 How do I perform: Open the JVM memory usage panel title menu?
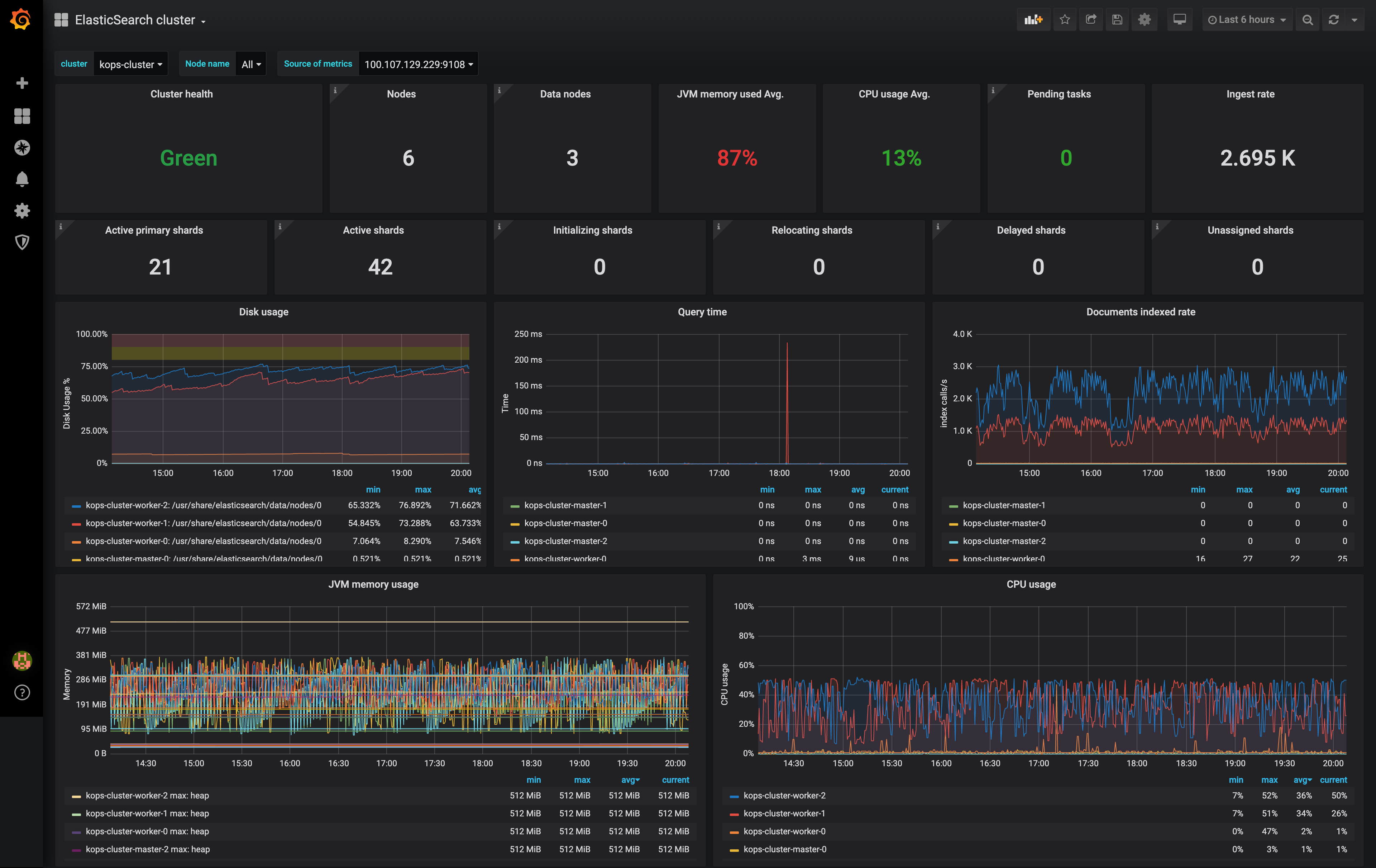click(x=373, y=584)
